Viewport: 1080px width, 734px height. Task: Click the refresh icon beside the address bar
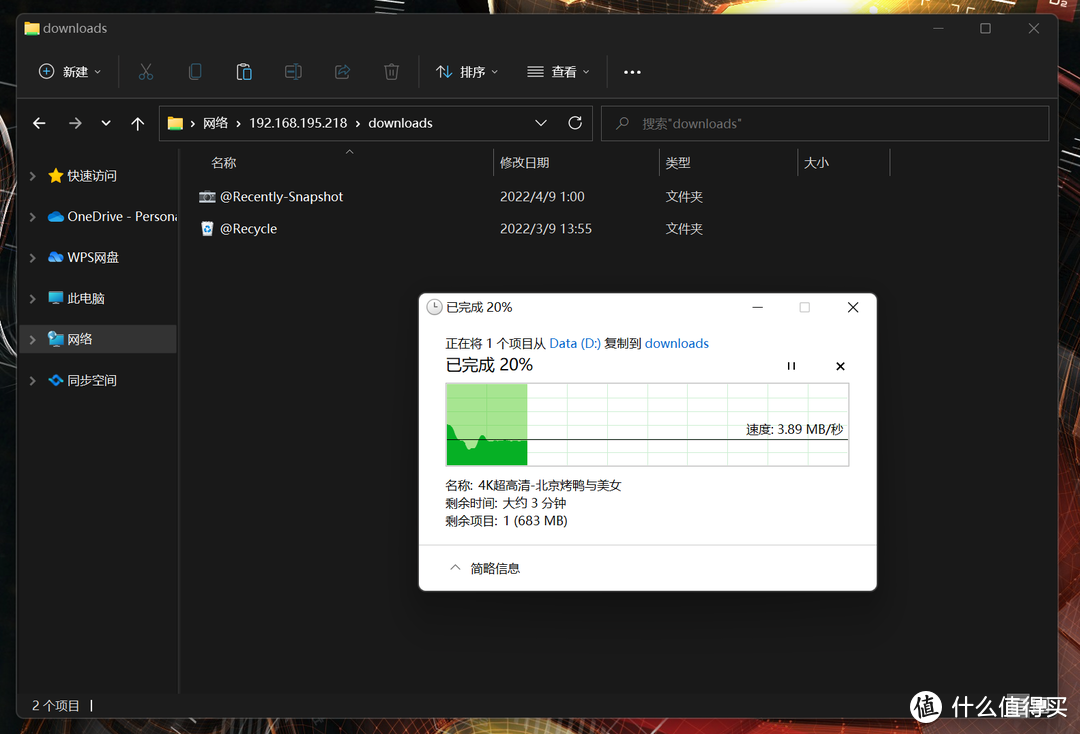(x=575, y=122)
